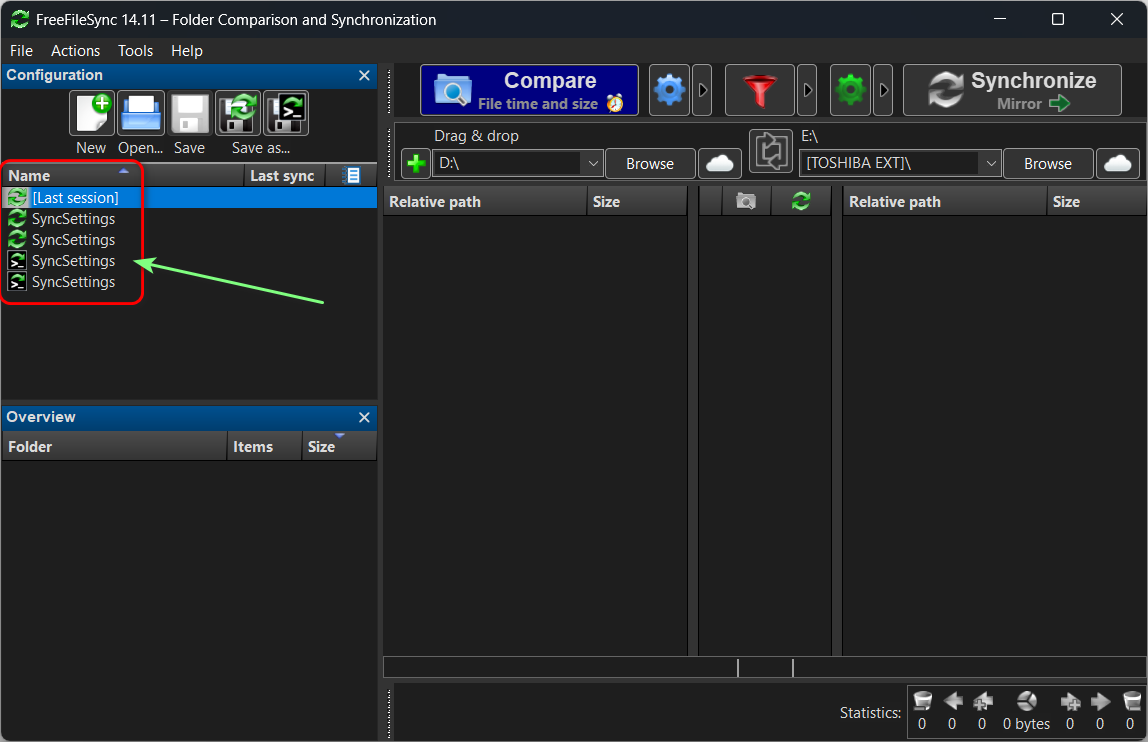Expand arrow next to green sync gear
1148x742 pixels.
point(883,90)
